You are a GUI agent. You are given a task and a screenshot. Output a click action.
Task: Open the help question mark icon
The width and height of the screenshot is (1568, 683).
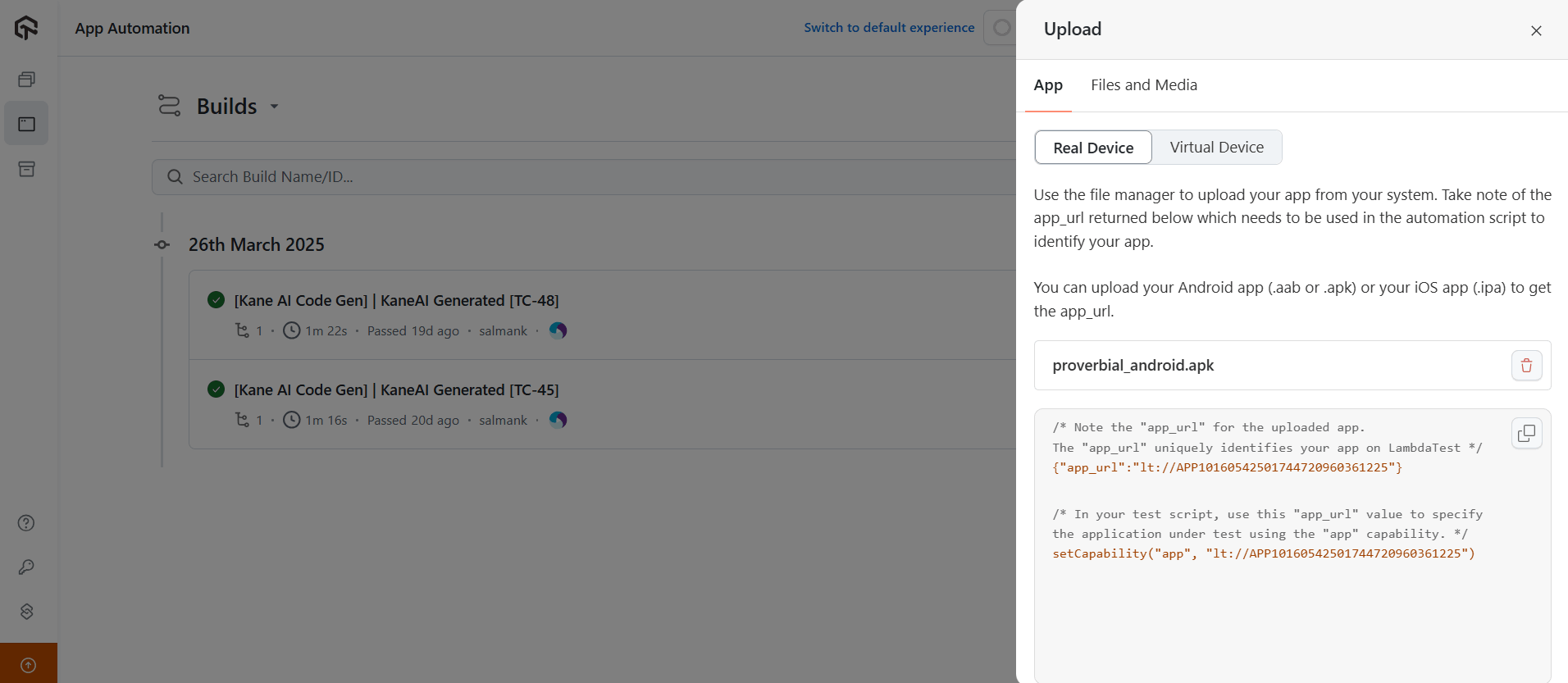pos(26,523)
